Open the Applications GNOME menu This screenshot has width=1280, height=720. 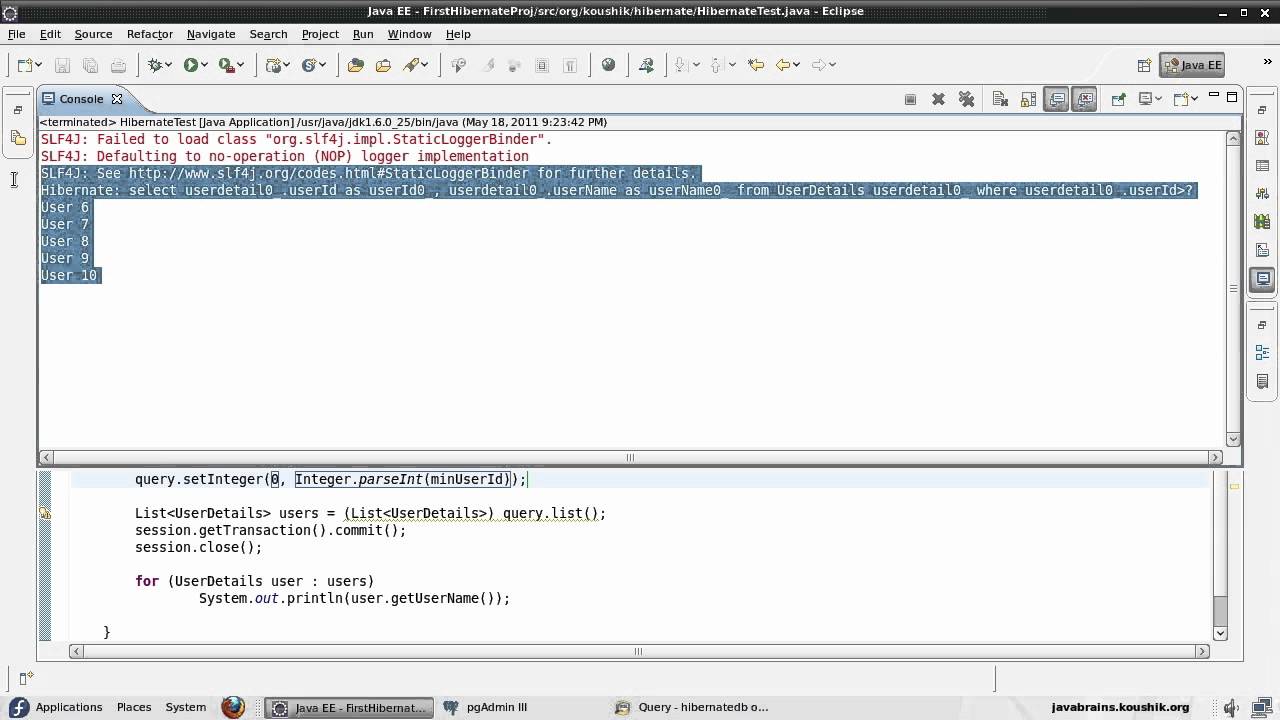click(x=69, y=707)
